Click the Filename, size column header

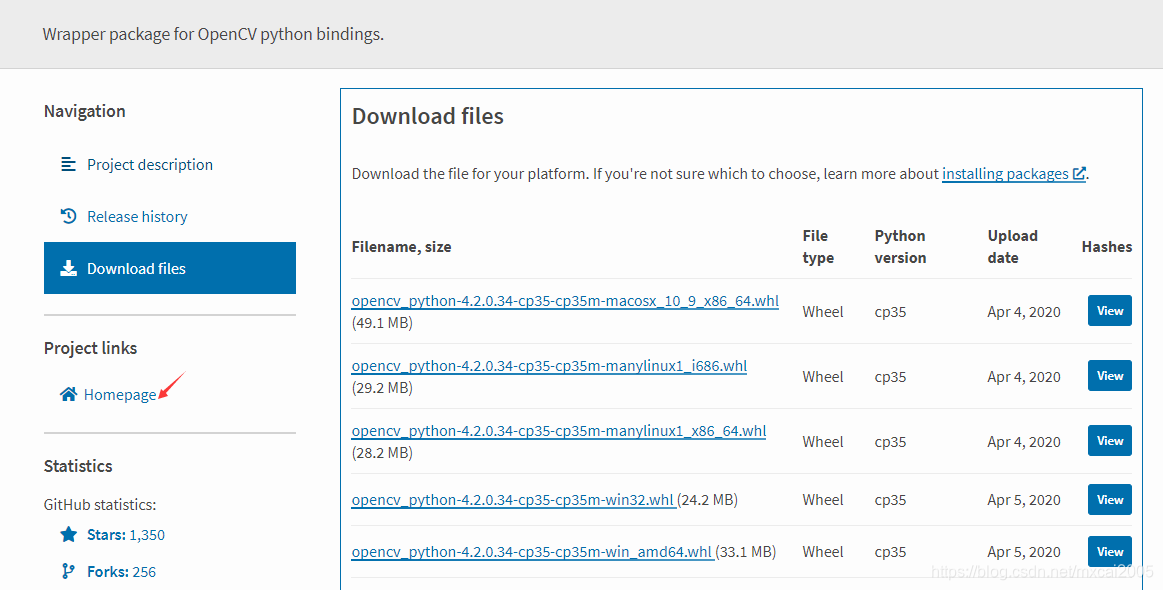point(401,247)
